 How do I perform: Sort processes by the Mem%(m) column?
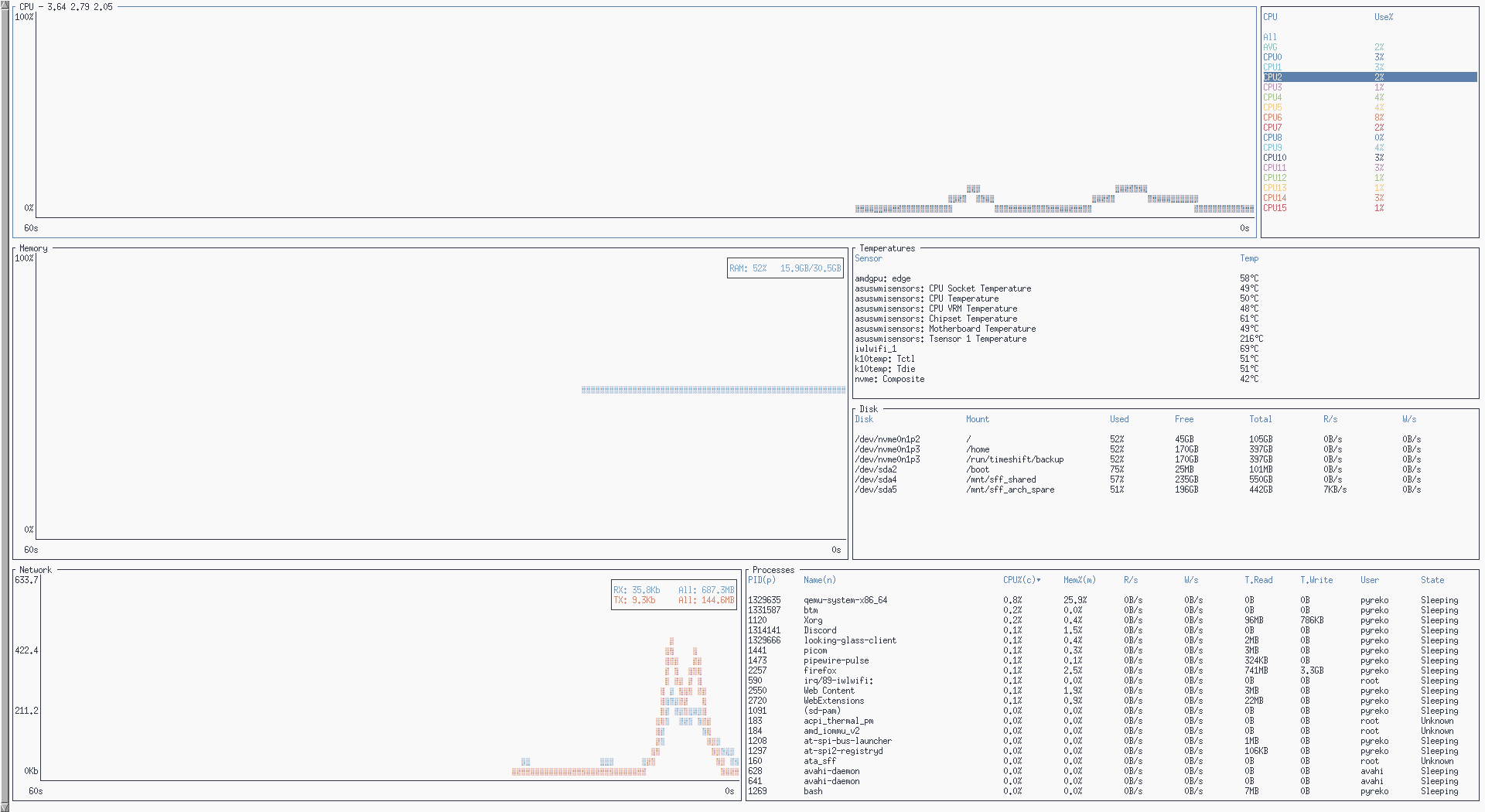(1079, 580)
